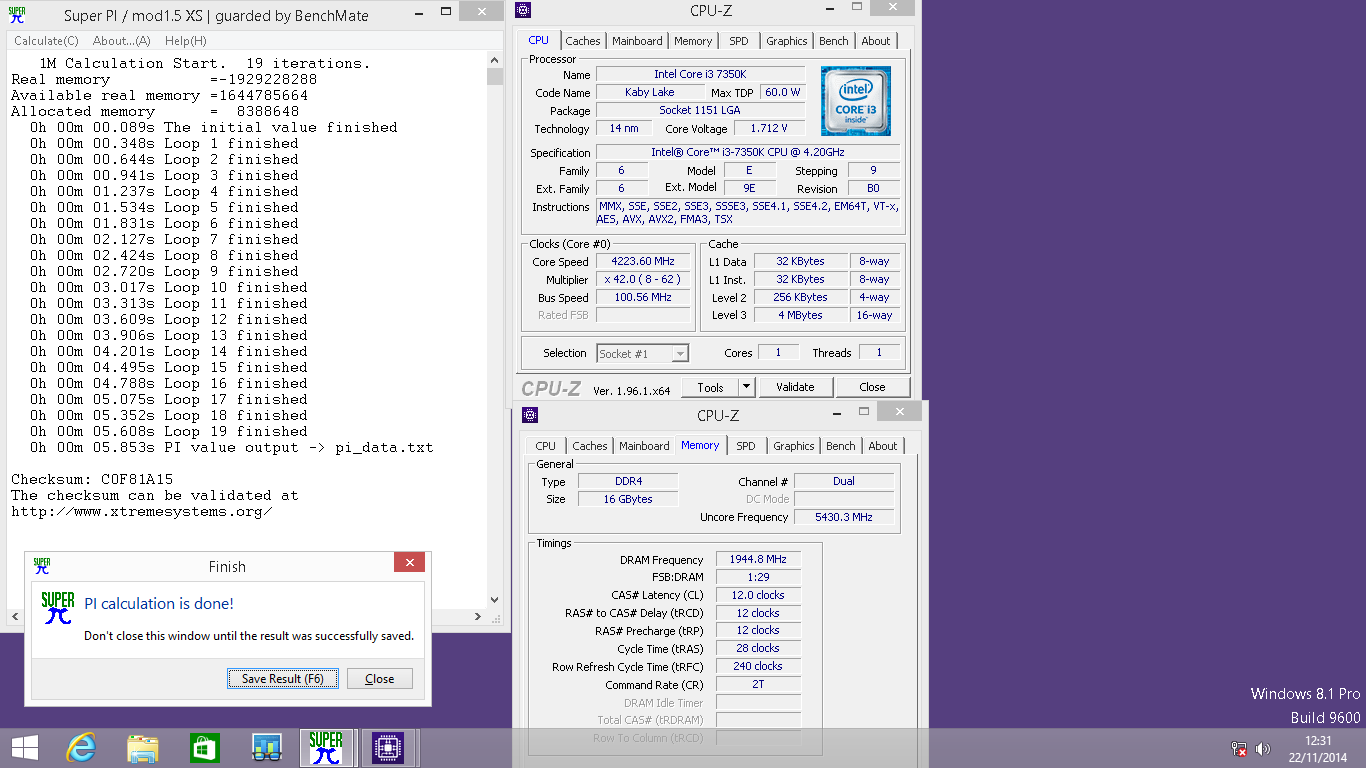Switch to Super PI via its taskbar icon
1366x768 pixels.
point(326,748)
